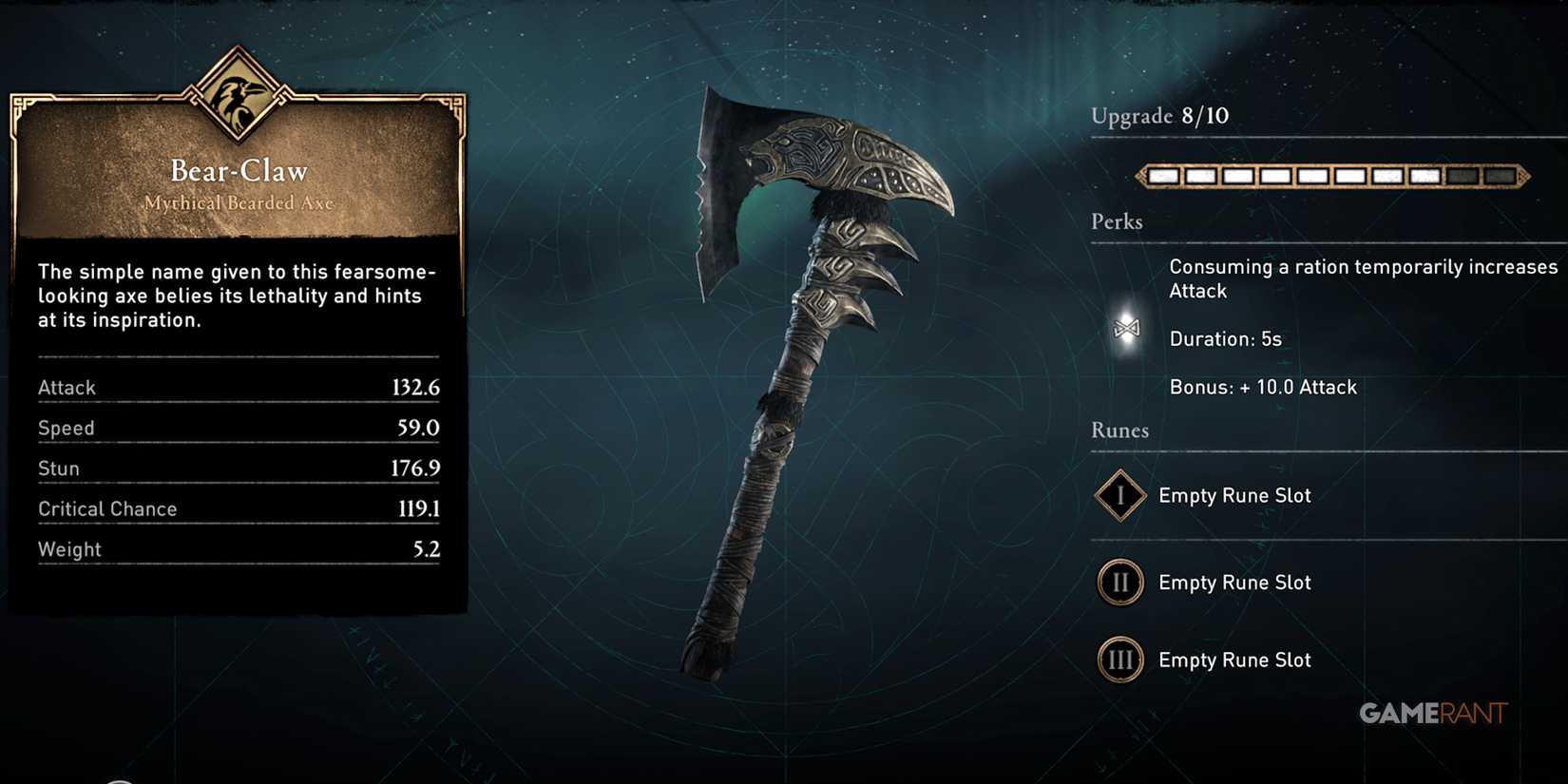
Task: Click the Upgrade 8/10 label
Action: tap(1159, 116)
